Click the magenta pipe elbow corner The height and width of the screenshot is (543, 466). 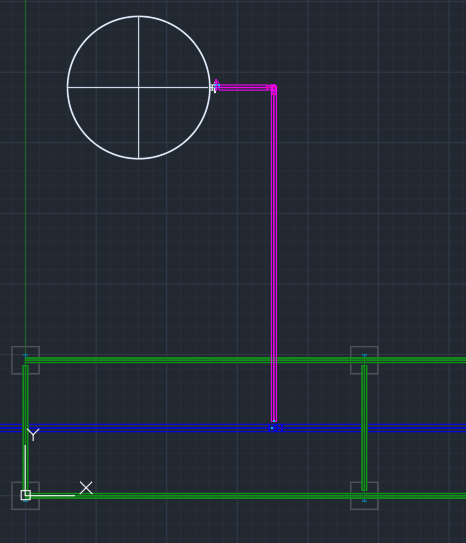[272, 89]
